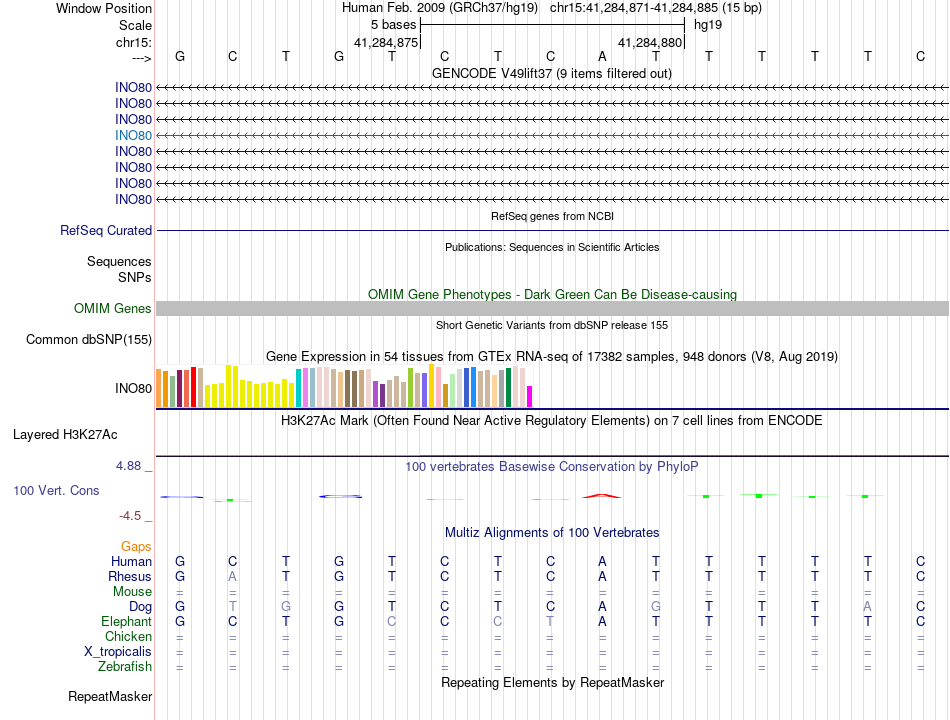
Task: Click the Common dbSNP(155) track label
Action: (x=89, y=339)
